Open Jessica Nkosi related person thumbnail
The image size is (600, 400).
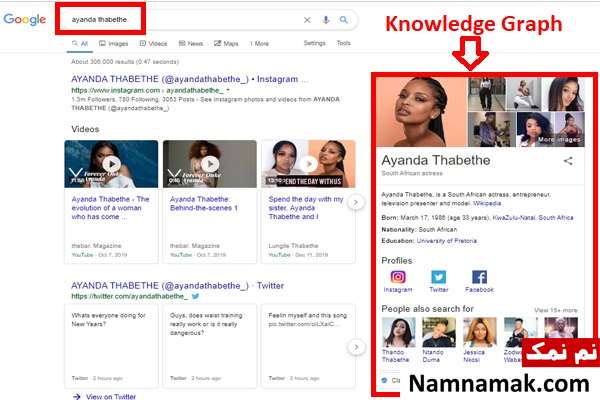479,332
